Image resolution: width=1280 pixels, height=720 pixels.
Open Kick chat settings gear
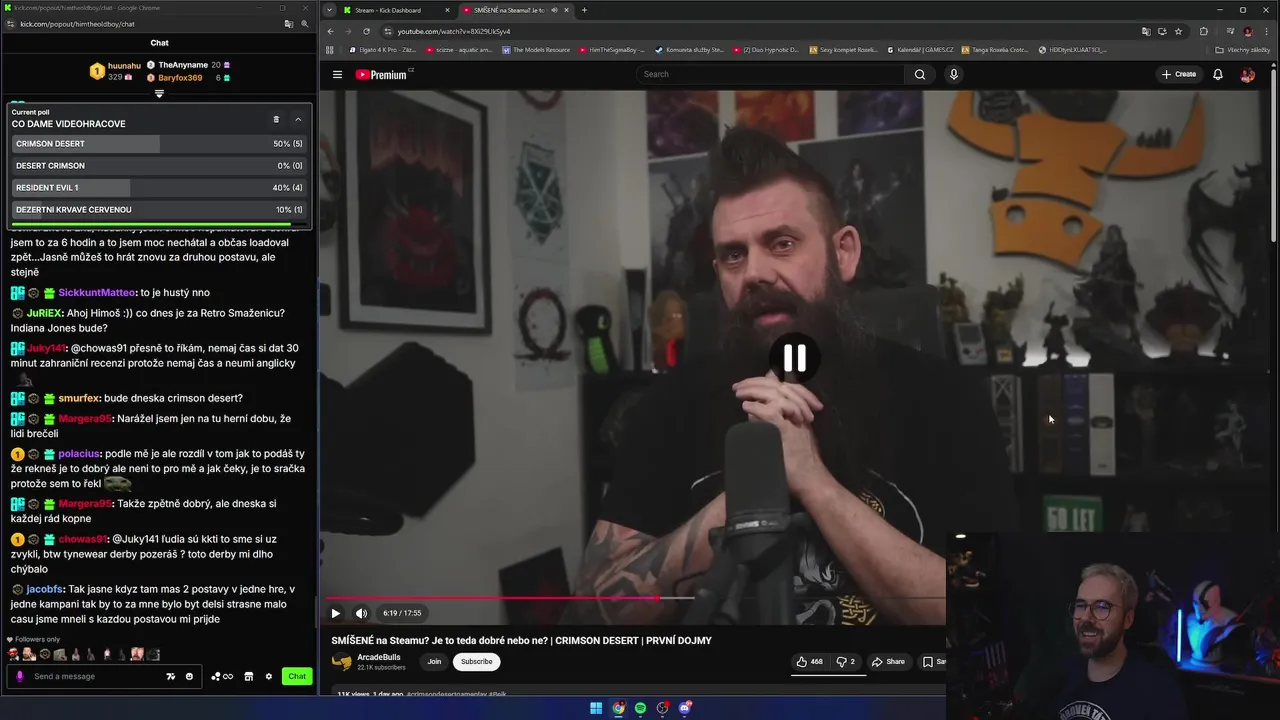click(x=268, y=677)
